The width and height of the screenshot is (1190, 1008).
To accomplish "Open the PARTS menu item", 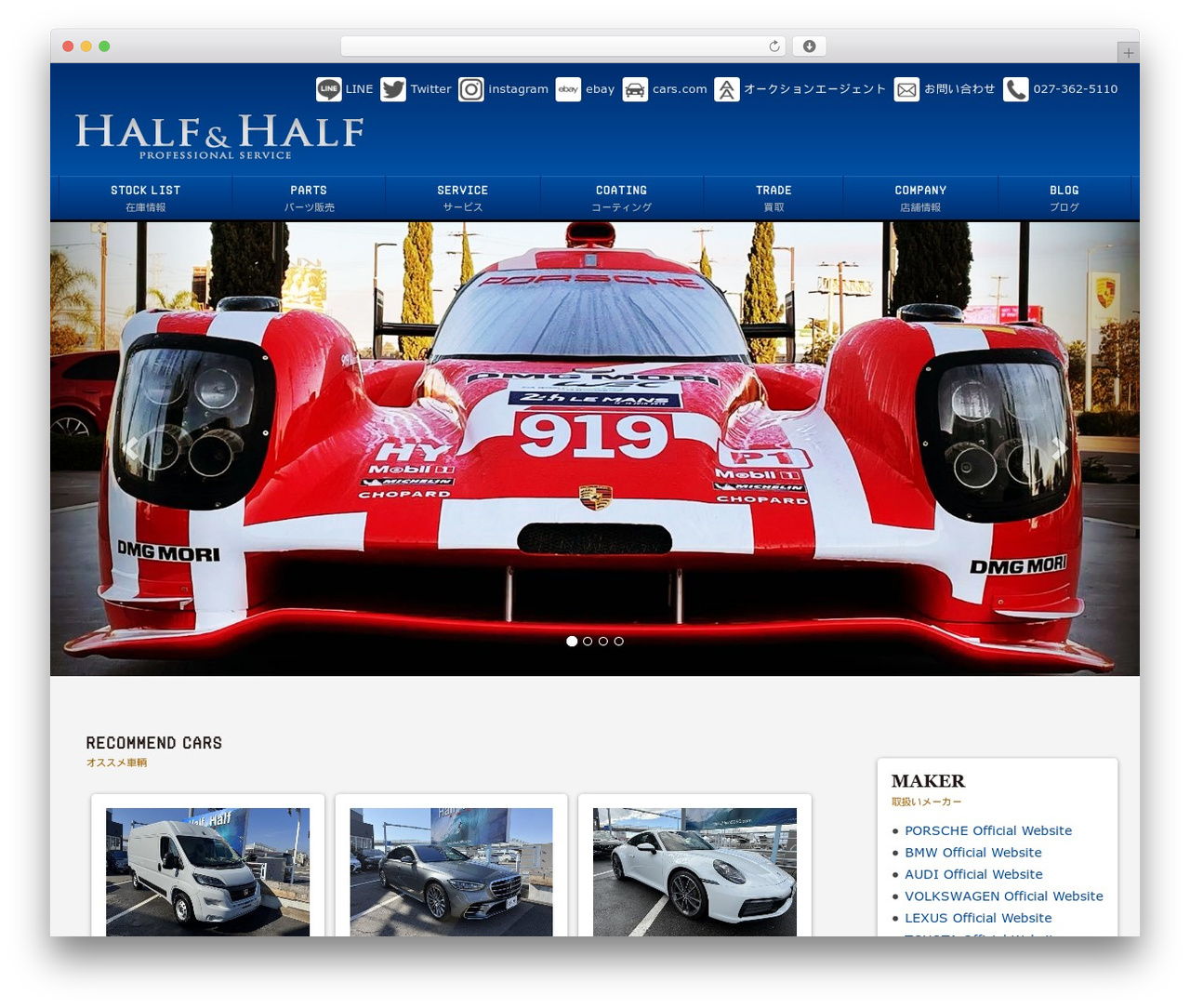I will (309, 198).
